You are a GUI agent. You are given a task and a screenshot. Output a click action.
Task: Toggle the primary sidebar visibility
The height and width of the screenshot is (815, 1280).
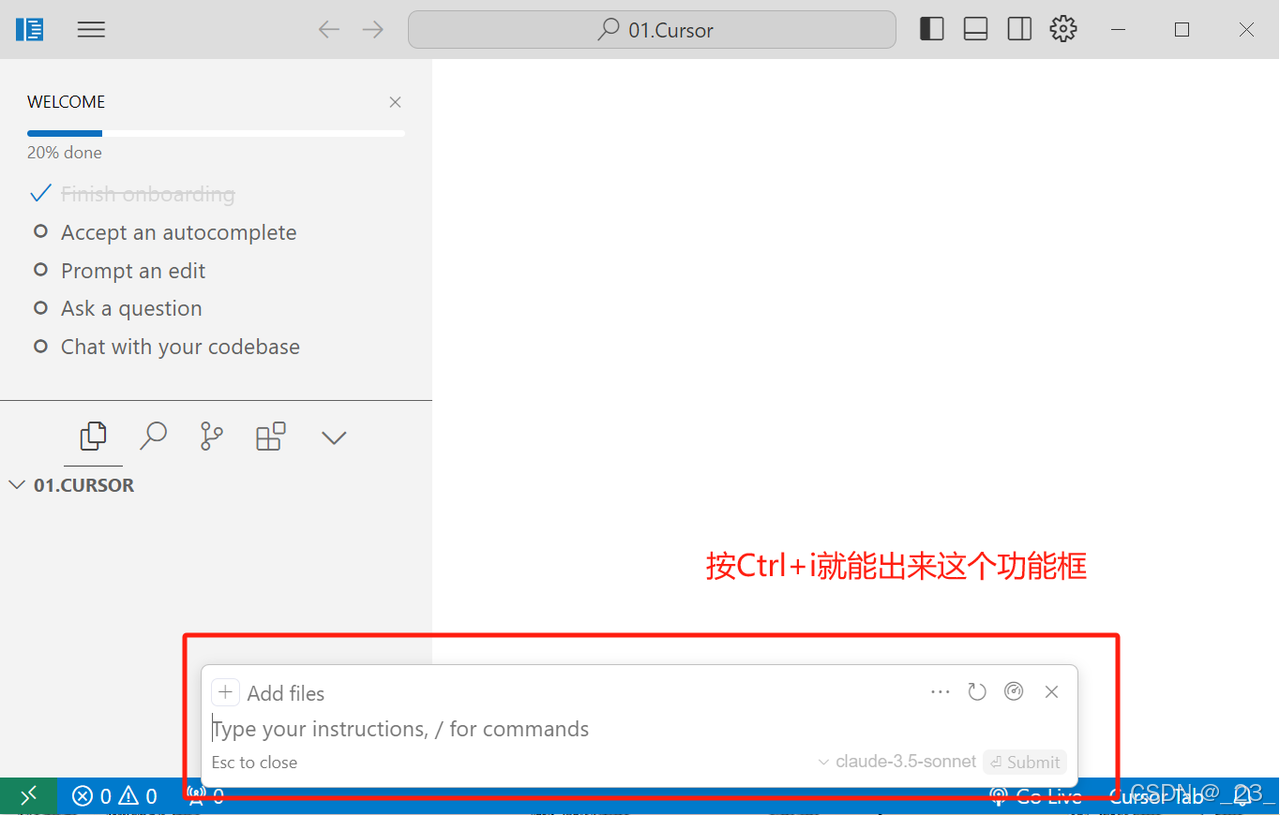pos(931,28)
